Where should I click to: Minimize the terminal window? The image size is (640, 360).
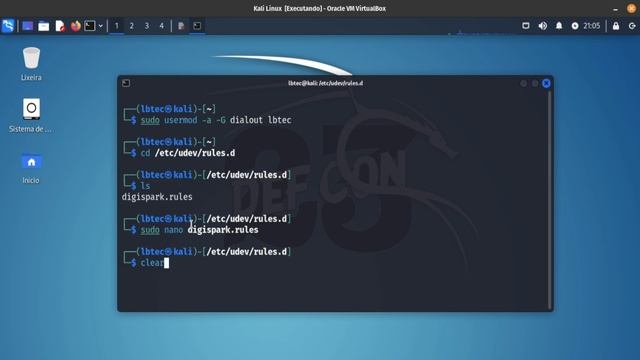click(x=524, y=83)
